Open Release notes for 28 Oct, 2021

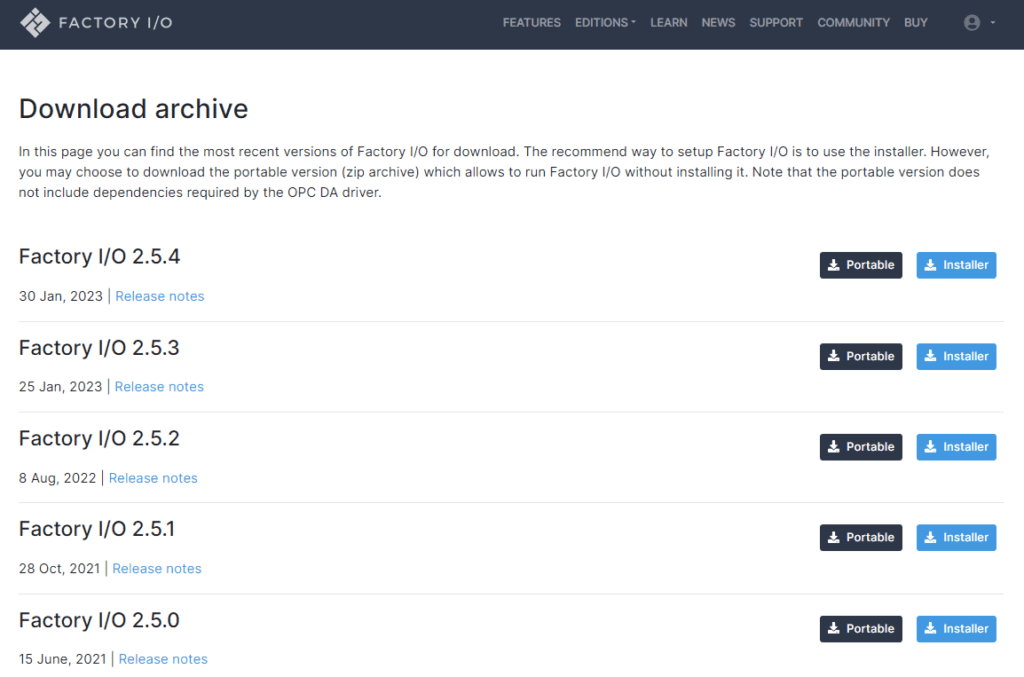pos(157,569)
